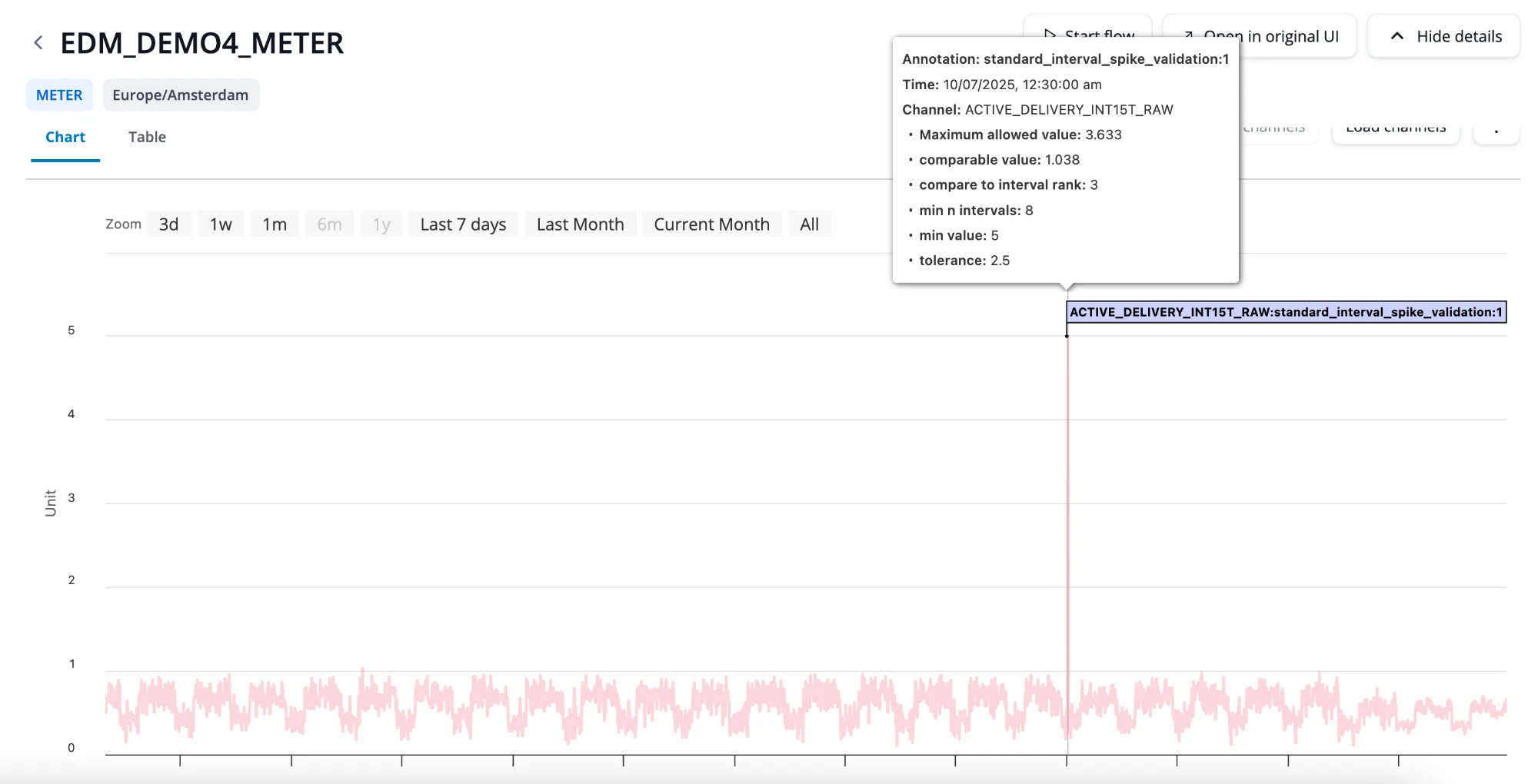
Task: Click the comparable value 1.038 text
Action: point(999,160)
